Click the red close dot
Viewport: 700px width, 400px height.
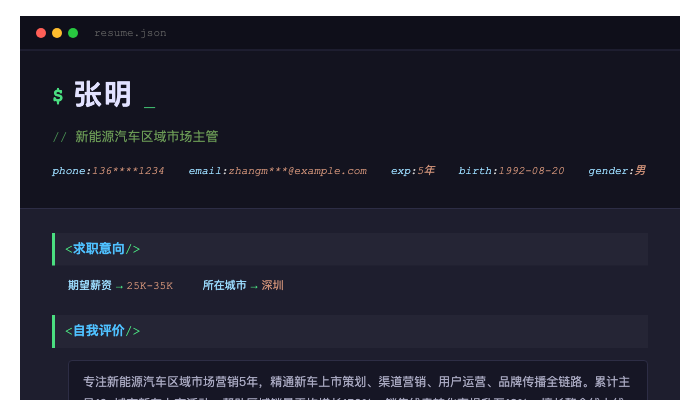(x=41, y=33)
